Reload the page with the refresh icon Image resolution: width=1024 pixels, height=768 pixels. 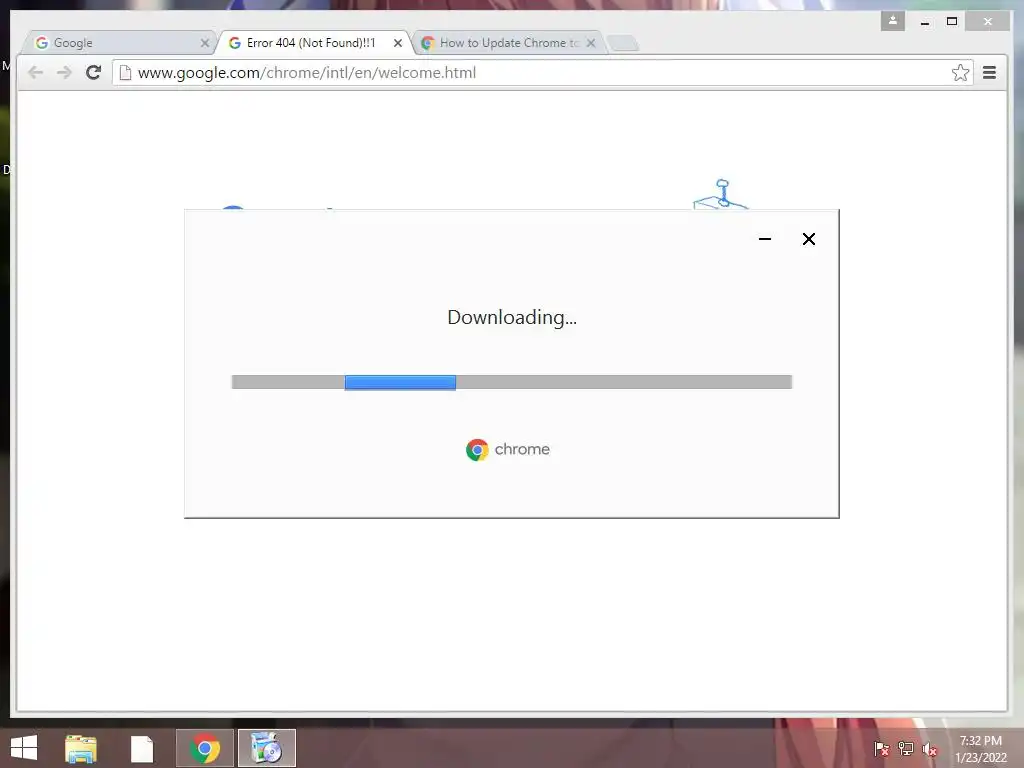(93, 72)
